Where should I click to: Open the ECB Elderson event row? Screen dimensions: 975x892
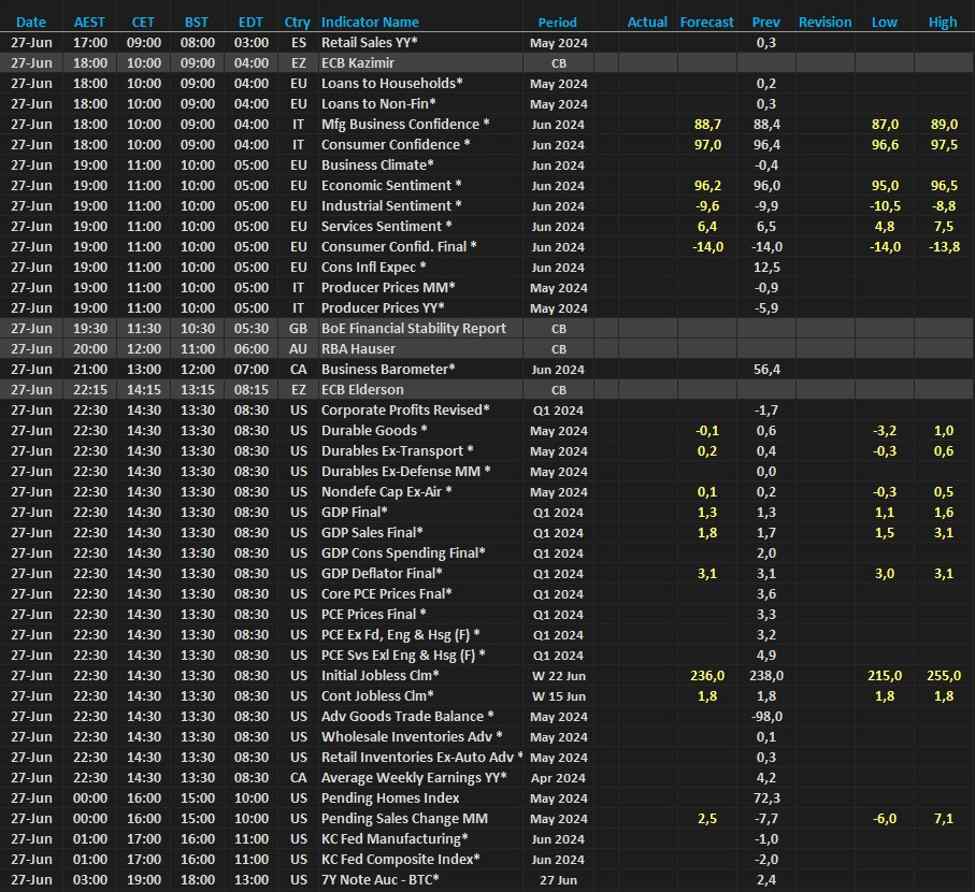tap(362, 389)
